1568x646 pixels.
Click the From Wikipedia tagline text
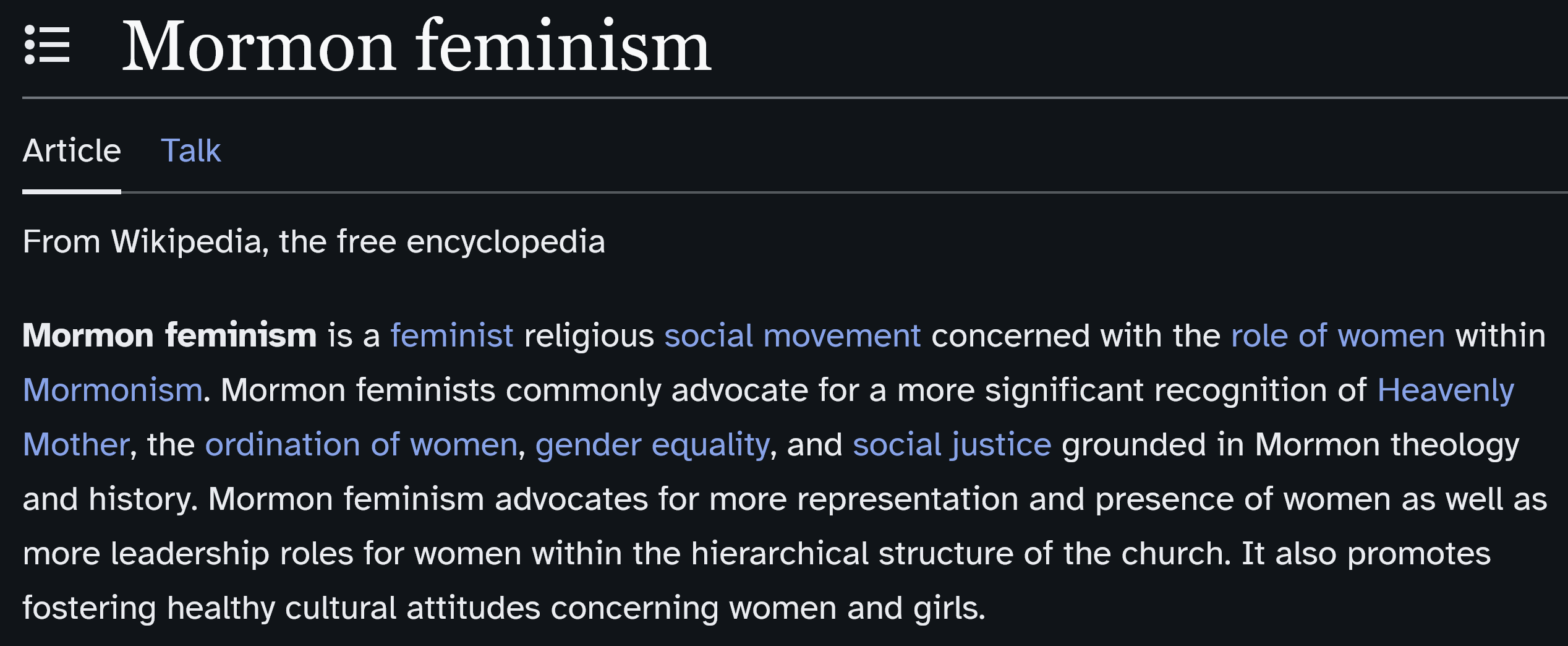click(314, 241)
